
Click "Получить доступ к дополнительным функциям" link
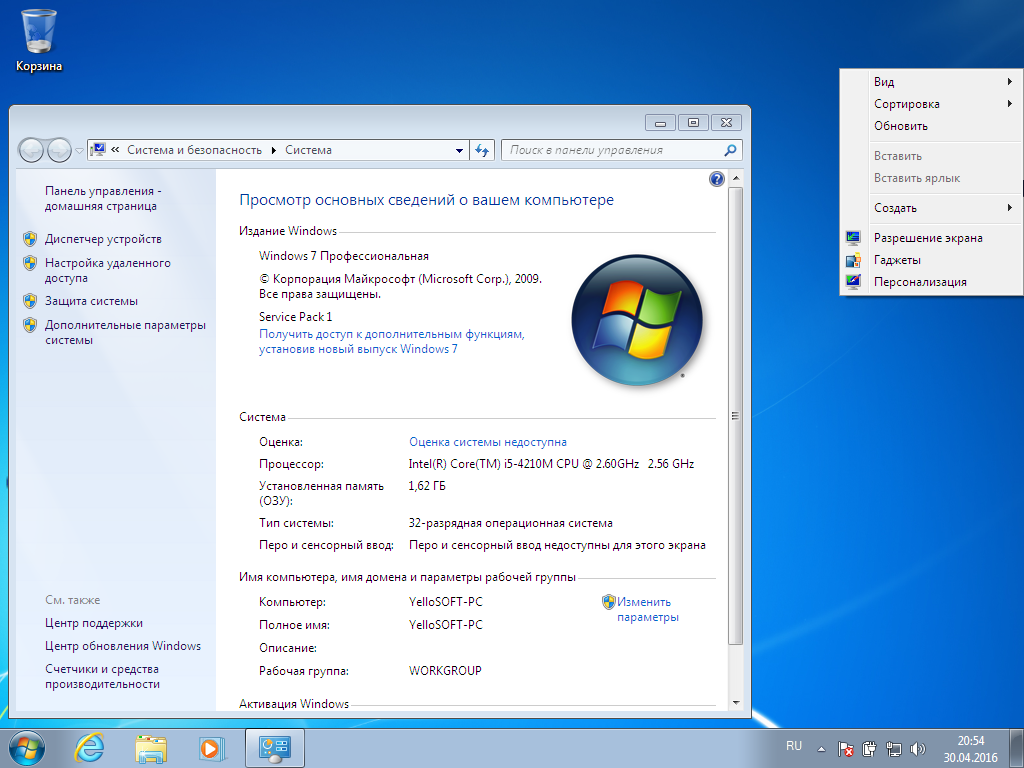click(x=392, y=342)
